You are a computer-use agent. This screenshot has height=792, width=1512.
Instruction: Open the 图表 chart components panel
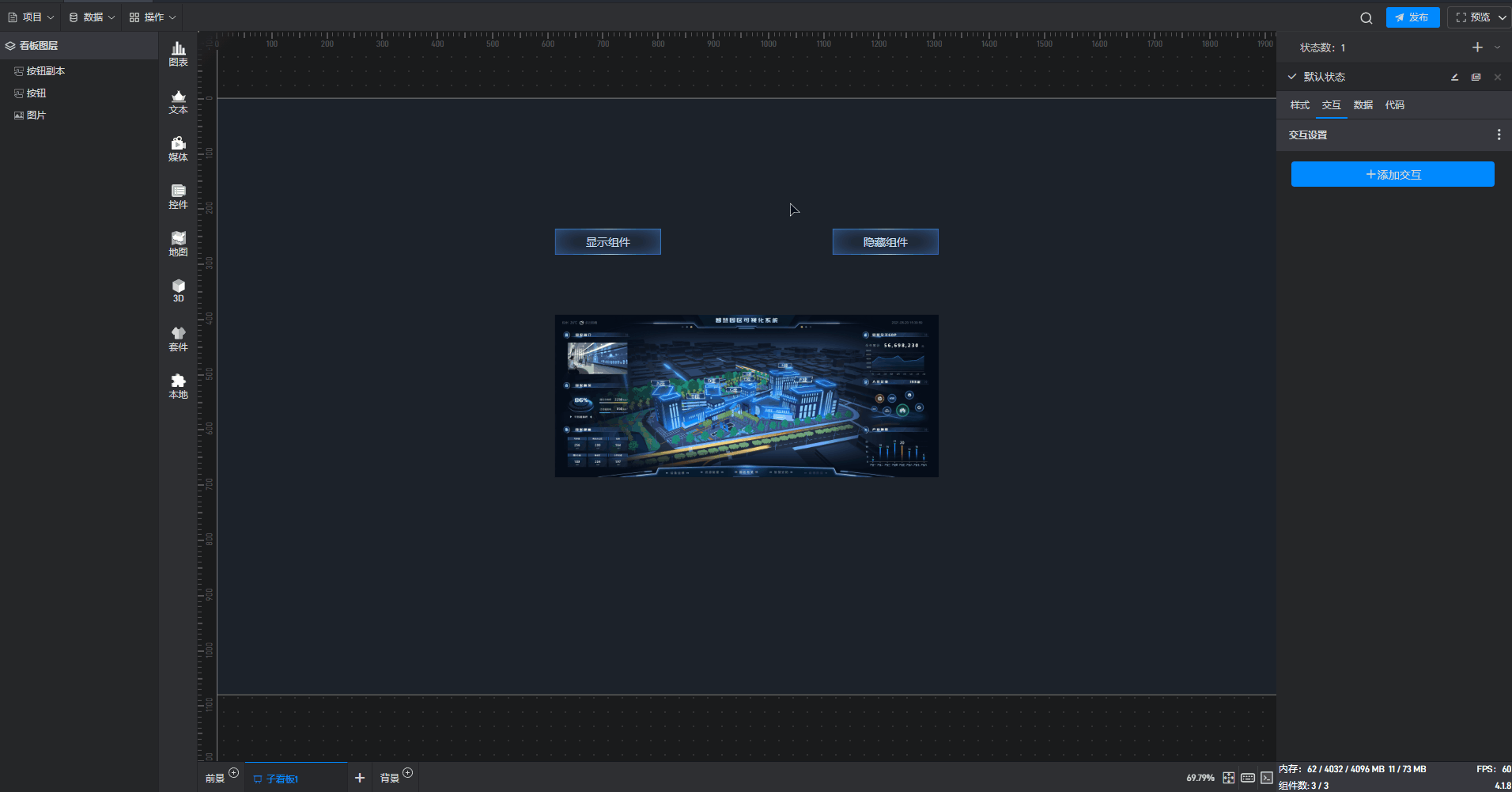click(x=178, y=54)
